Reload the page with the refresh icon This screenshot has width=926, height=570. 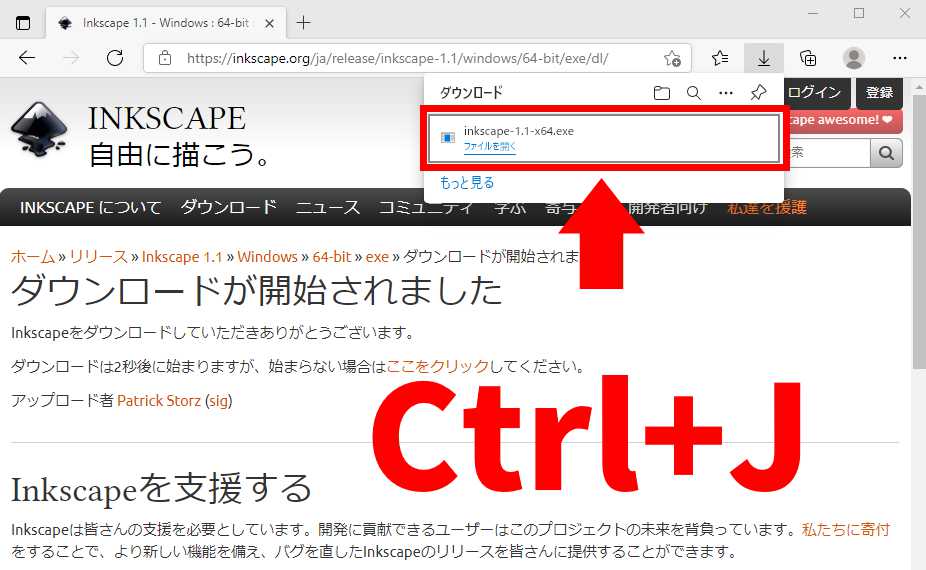(115, 58)
